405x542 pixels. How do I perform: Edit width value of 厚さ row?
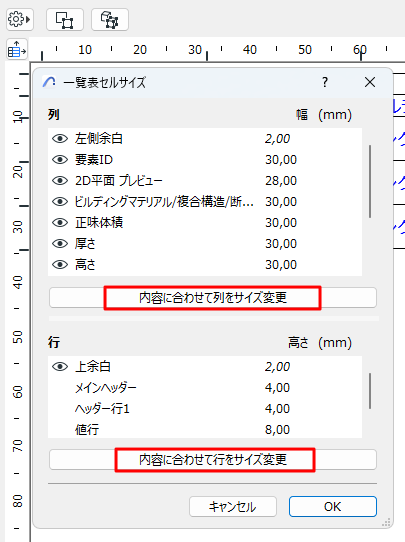(x=281, y=244)
